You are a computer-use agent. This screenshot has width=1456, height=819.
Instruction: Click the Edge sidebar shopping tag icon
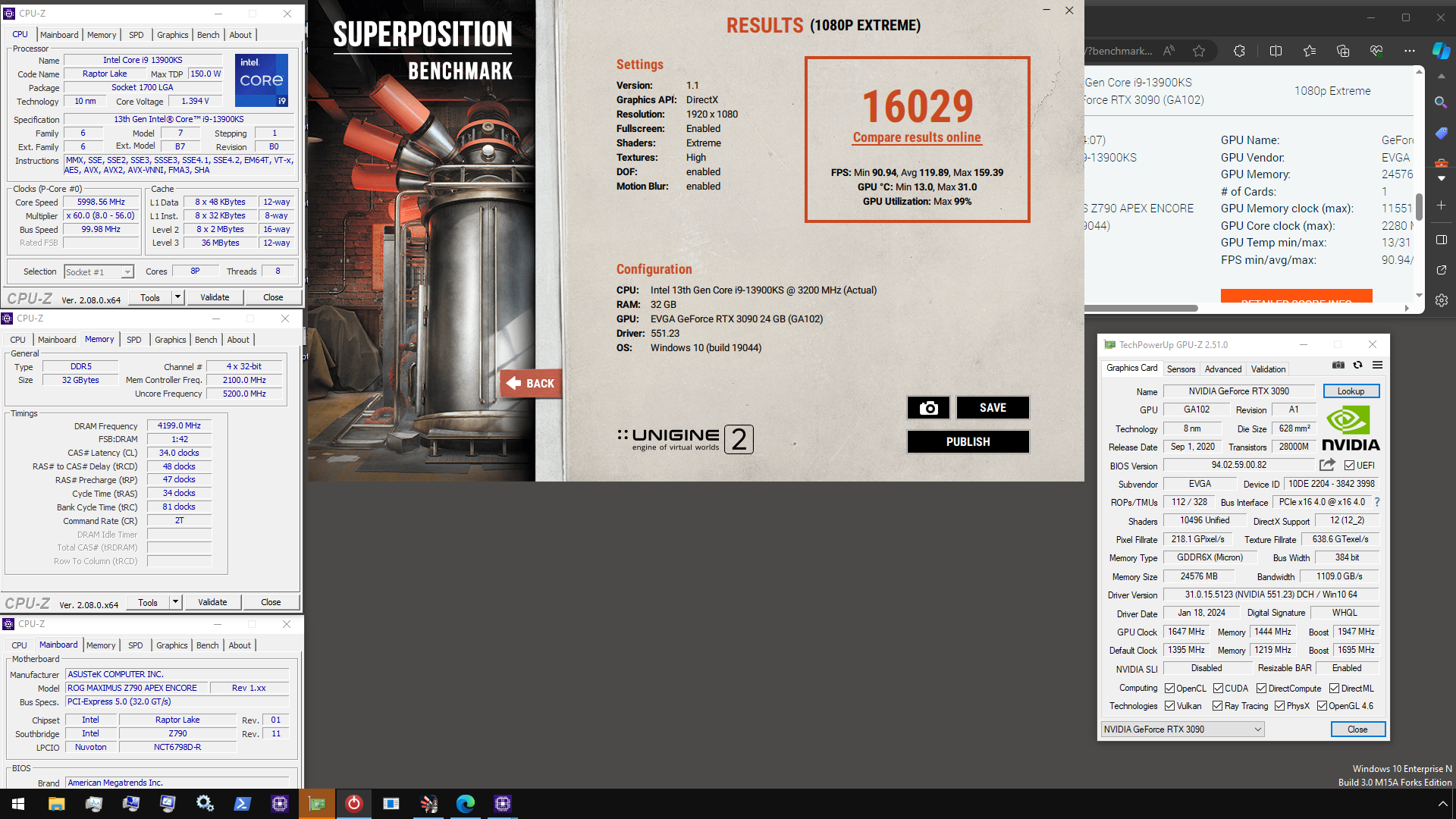point(1441,133)
